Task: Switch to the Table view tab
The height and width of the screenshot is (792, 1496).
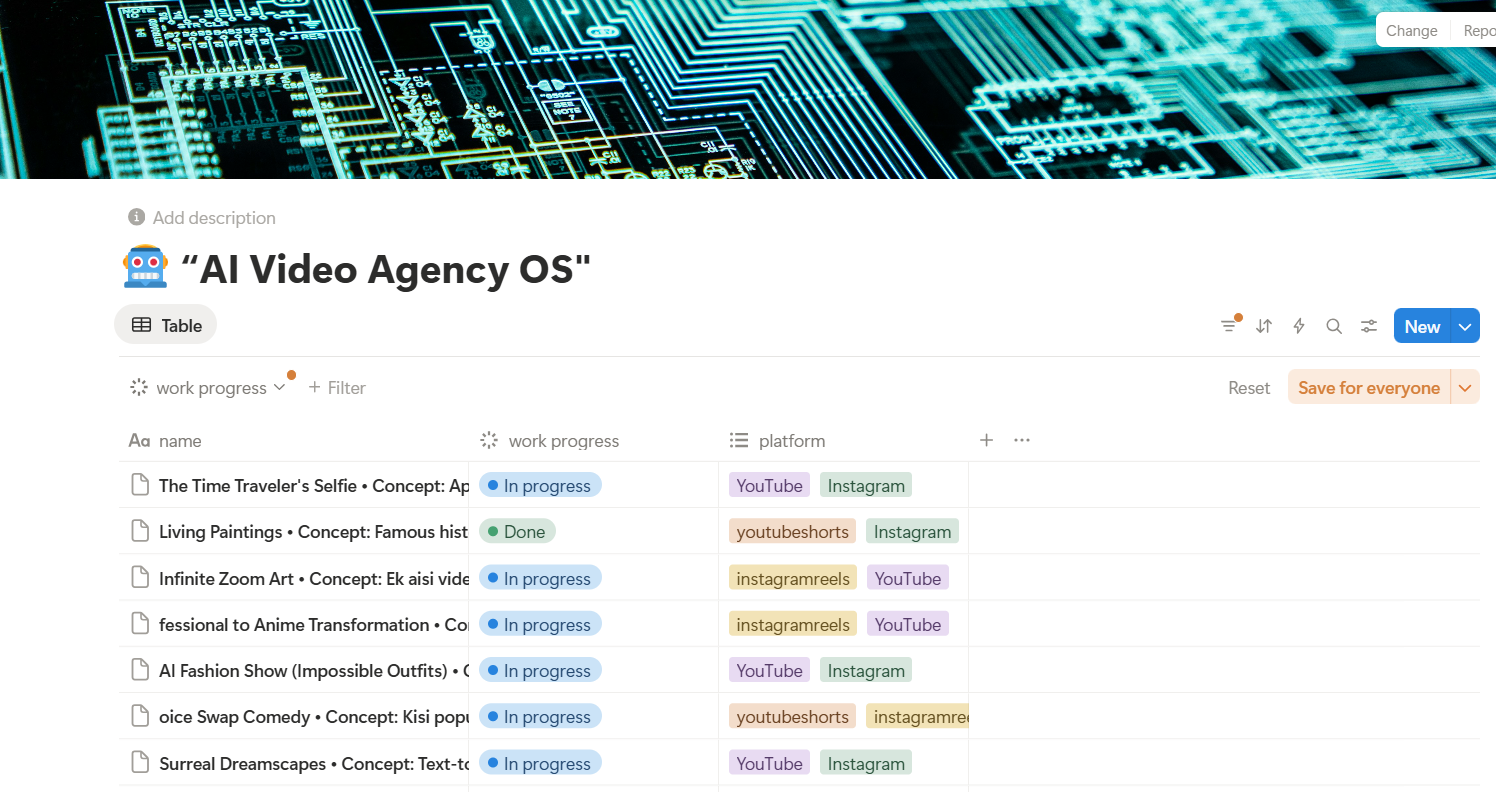Action: (165, 324)
